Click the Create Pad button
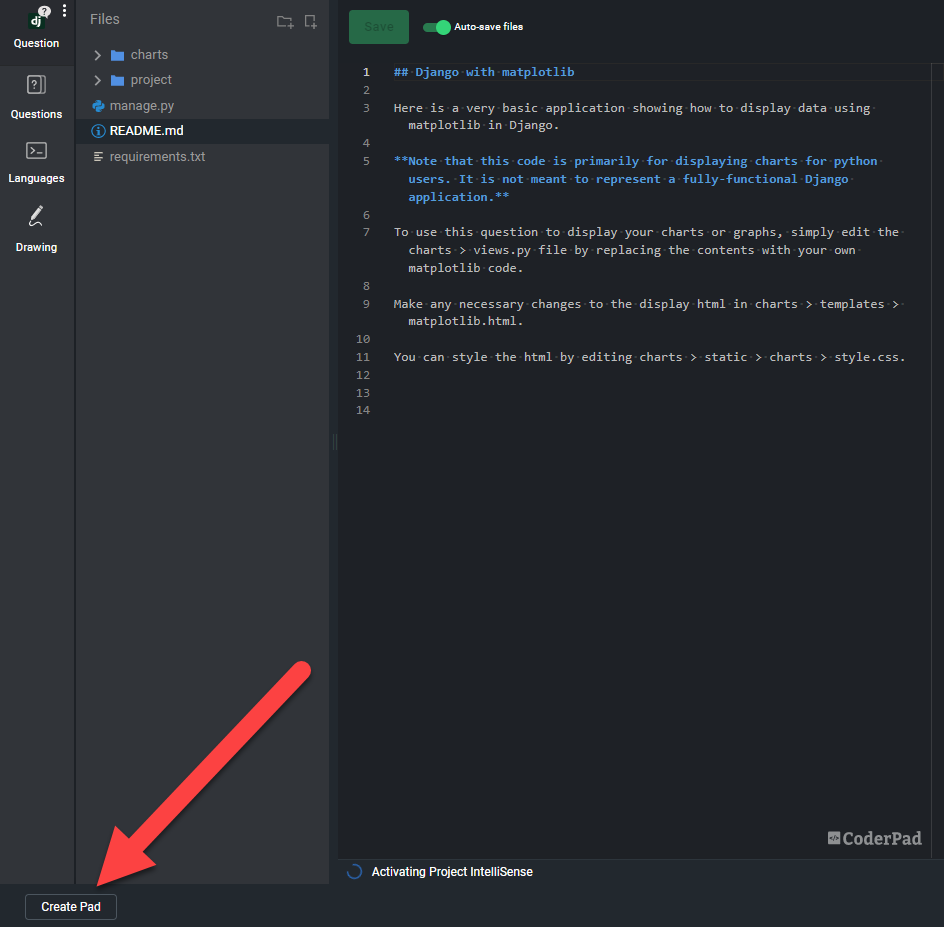This screenshot has height=927, width=944. pyautogui.click(x=70, y=906)
